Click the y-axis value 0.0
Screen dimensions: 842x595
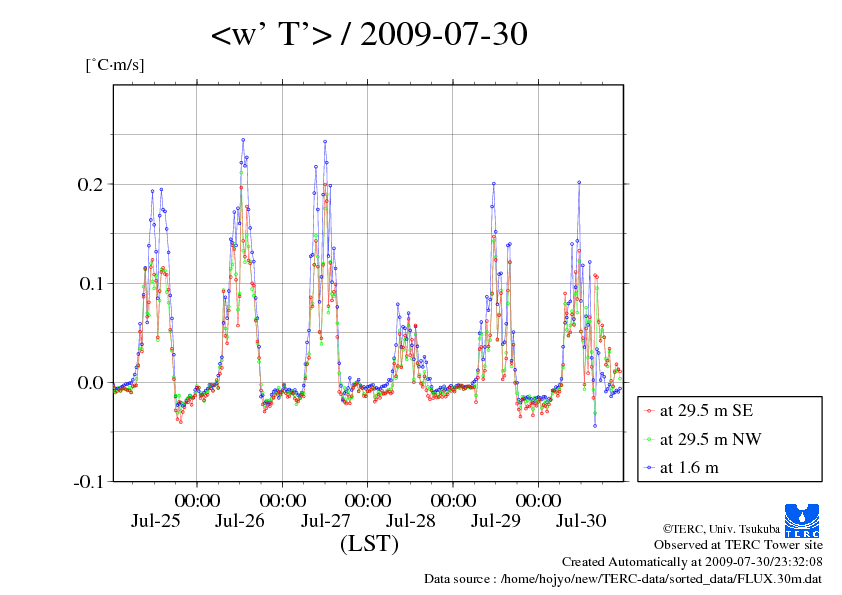click(x=90, y=382)
